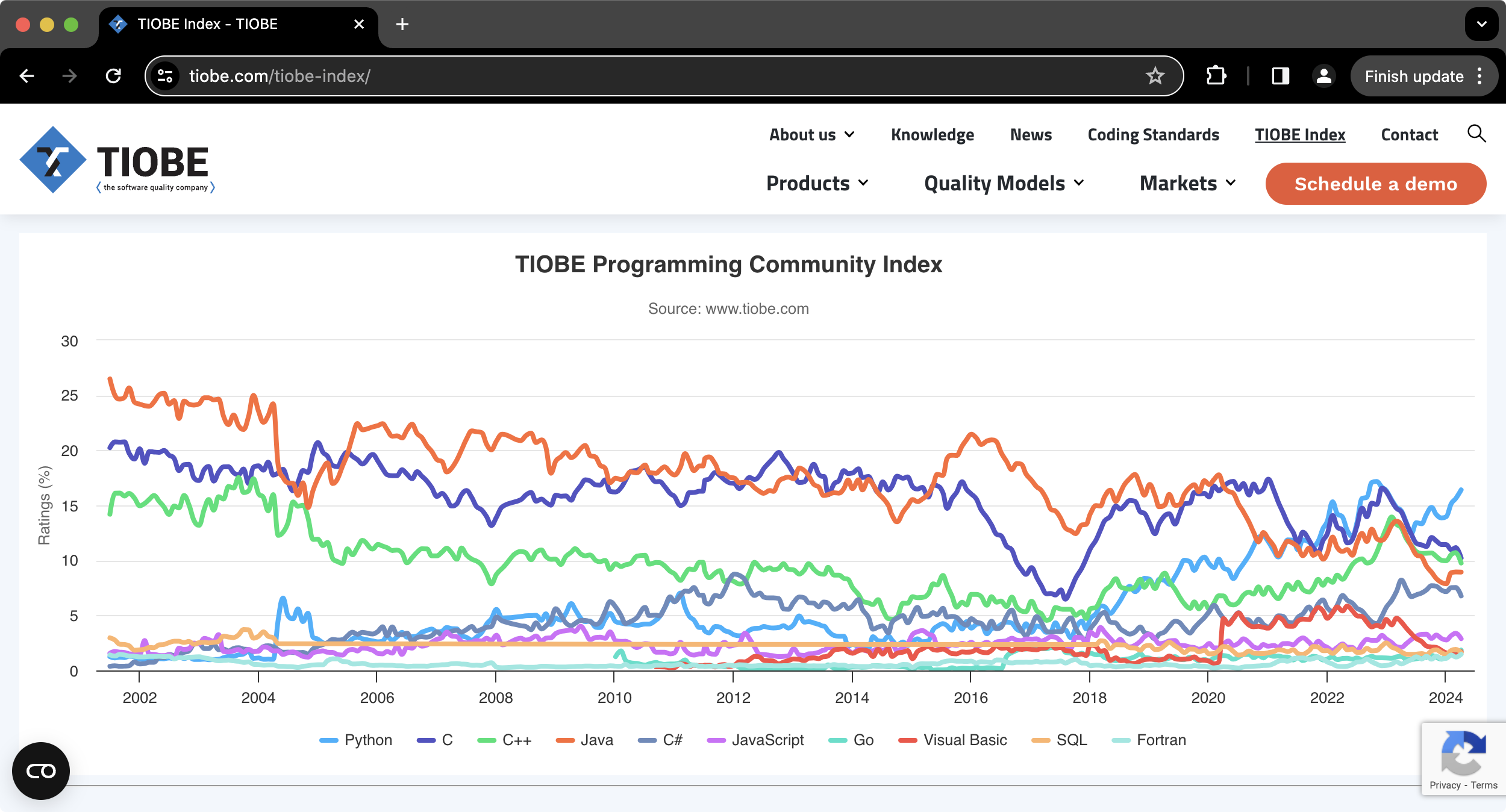Open the browser side panel icon
This screenshot has width=1506, height=812.
click(1280, 76)
